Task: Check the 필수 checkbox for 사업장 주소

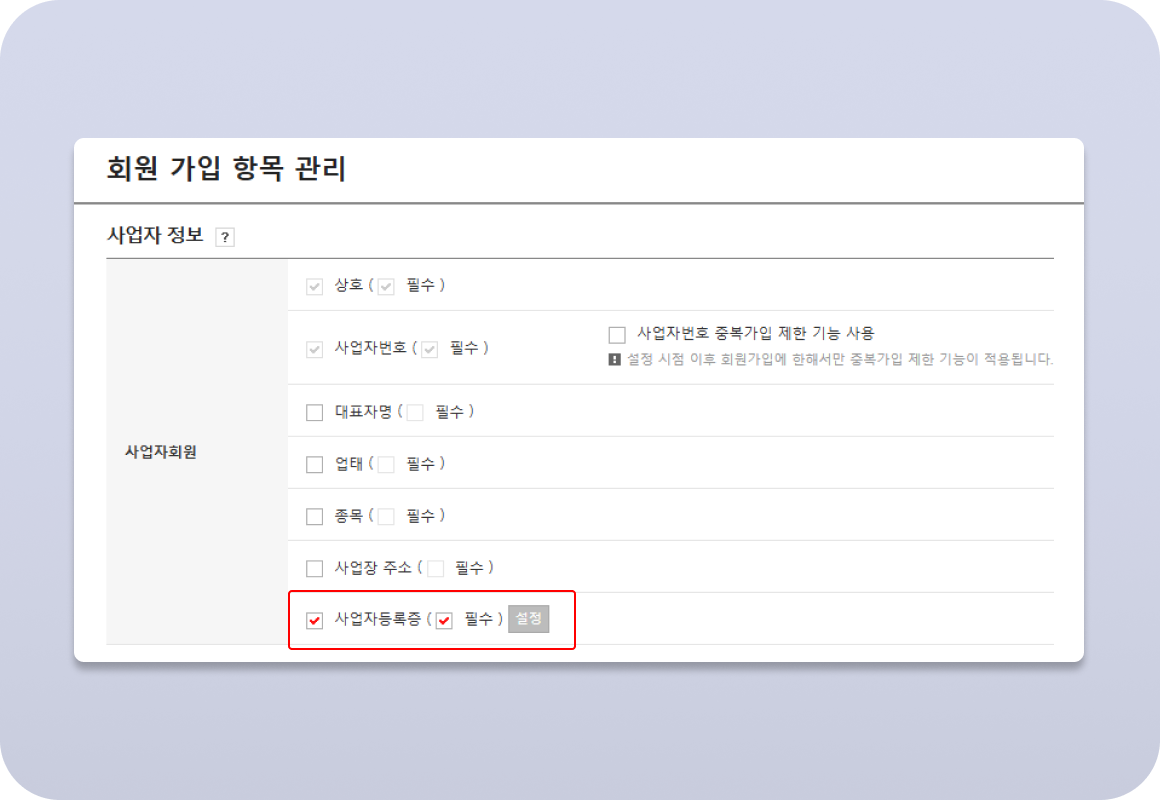Action: 435,567
